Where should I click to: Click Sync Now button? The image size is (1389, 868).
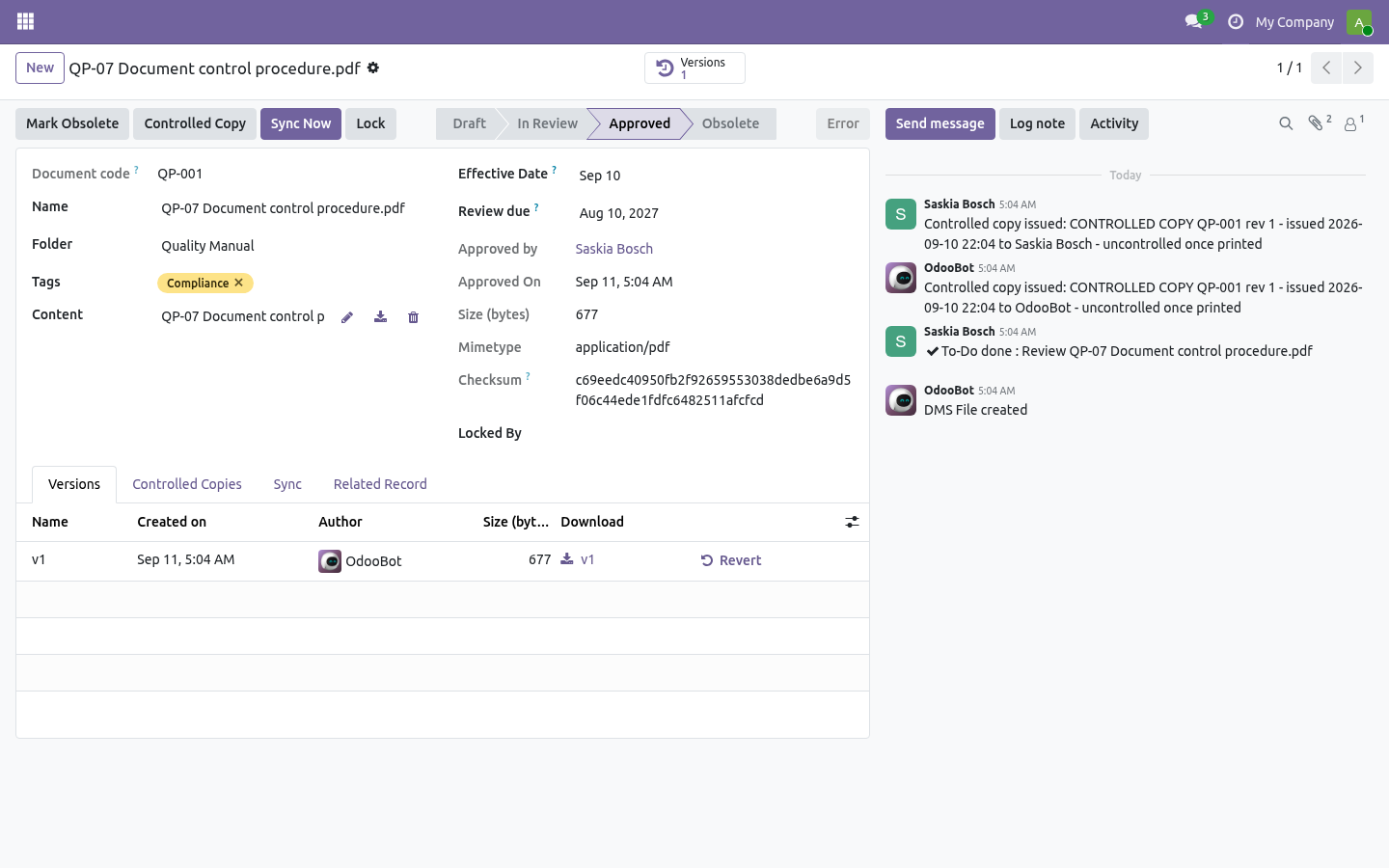coord(301,123)
